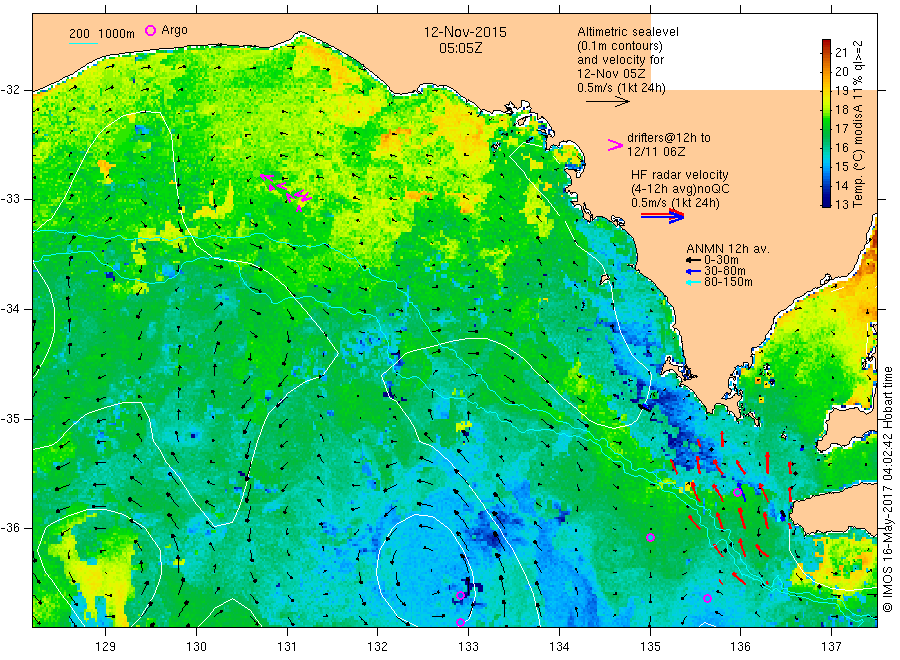This screenshot has width=900, height=660.
Task: Click the 80-150m depth label
Action: (728, 282)
